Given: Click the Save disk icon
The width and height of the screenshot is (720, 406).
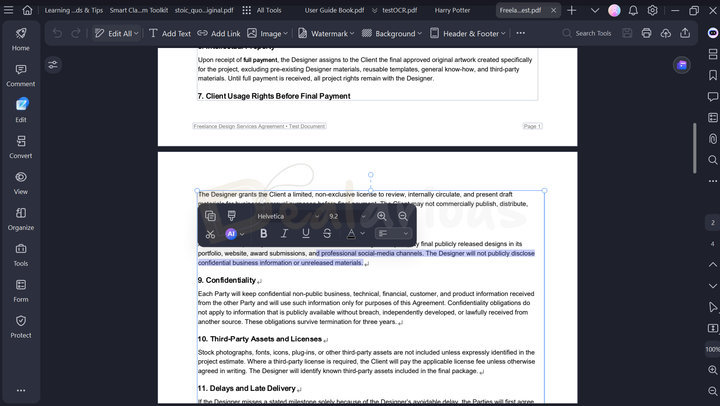Looking at the screenshot, I should click(x=627, y=33).
